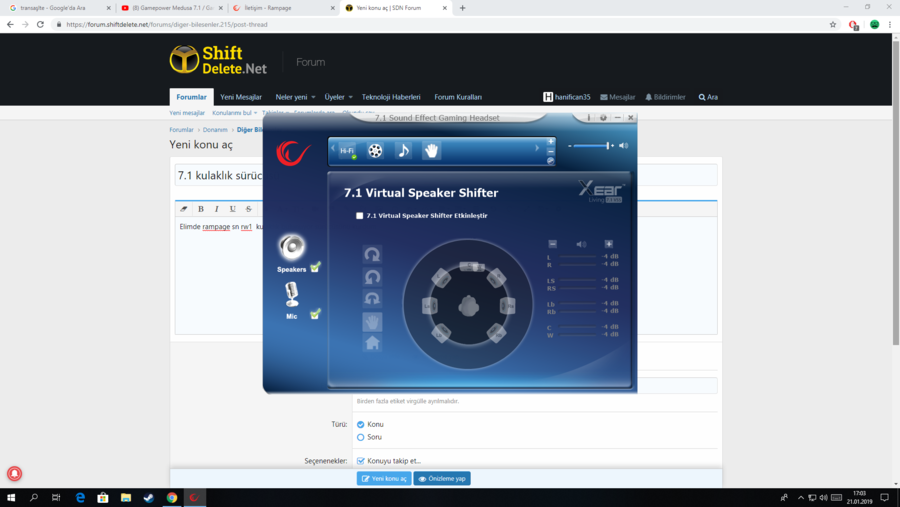Switch to the Gamepower Medusa YouTube tab
Image resolution: width=900 pixels, height=507 pixels.
click(x=172, y=8)
